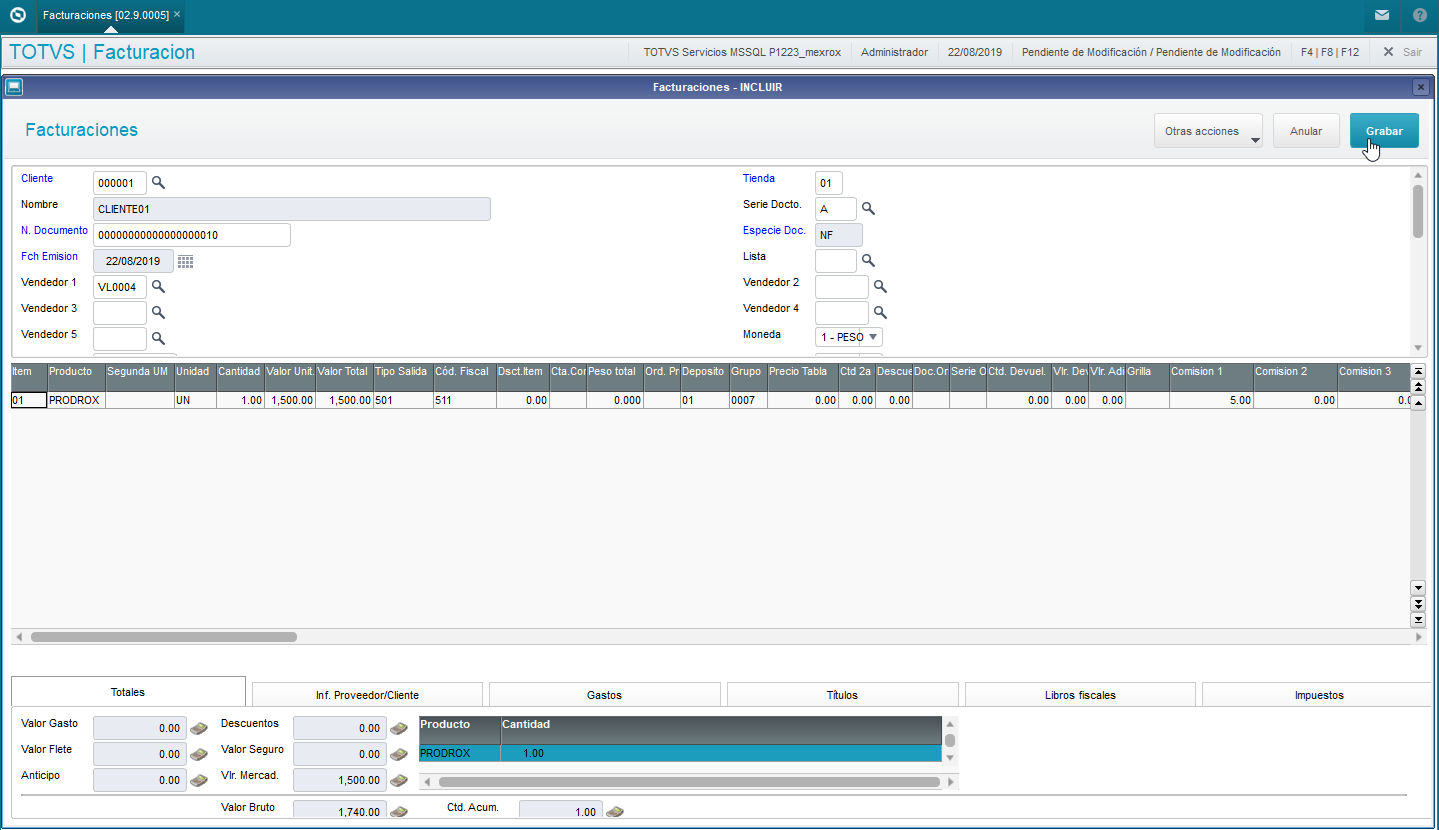Open Vendedor 1 lookup magnifier
This screenshot has height=830, width=1439.
tap(158, 287)
